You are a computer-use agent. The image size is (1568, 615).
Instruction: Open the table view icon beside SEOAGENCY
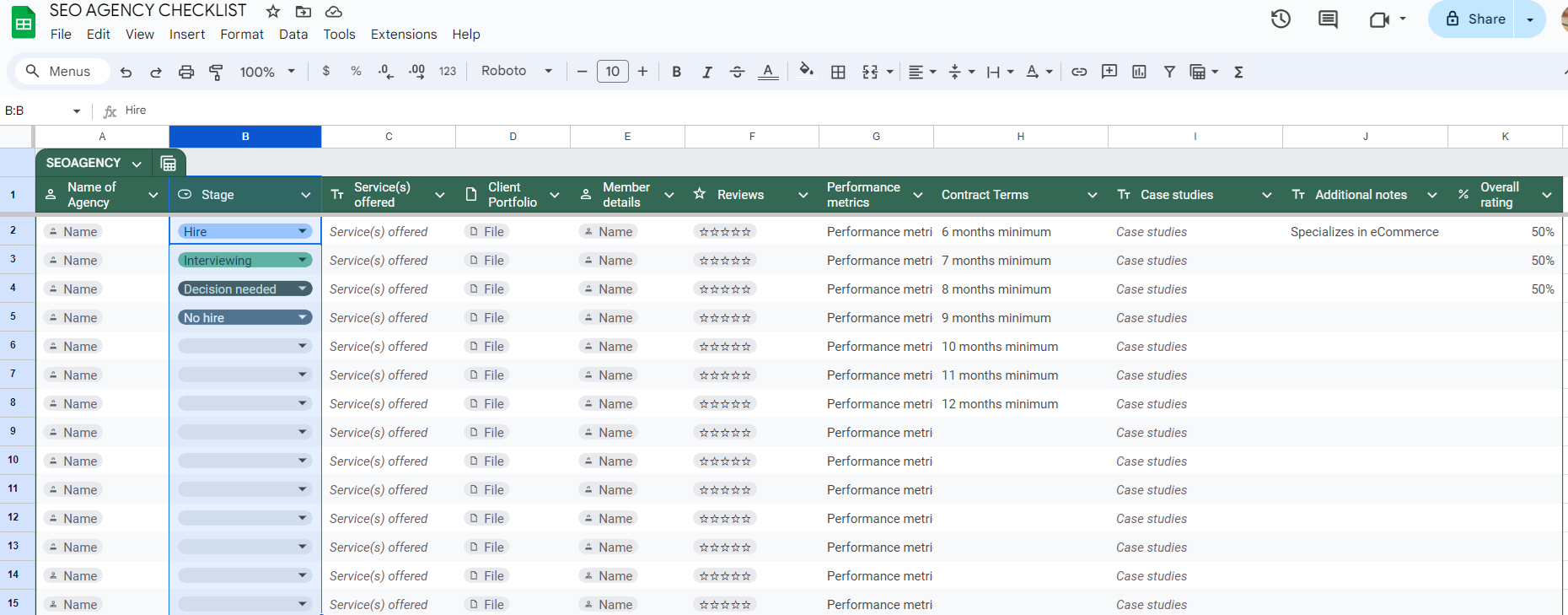(x=169, y=163)
